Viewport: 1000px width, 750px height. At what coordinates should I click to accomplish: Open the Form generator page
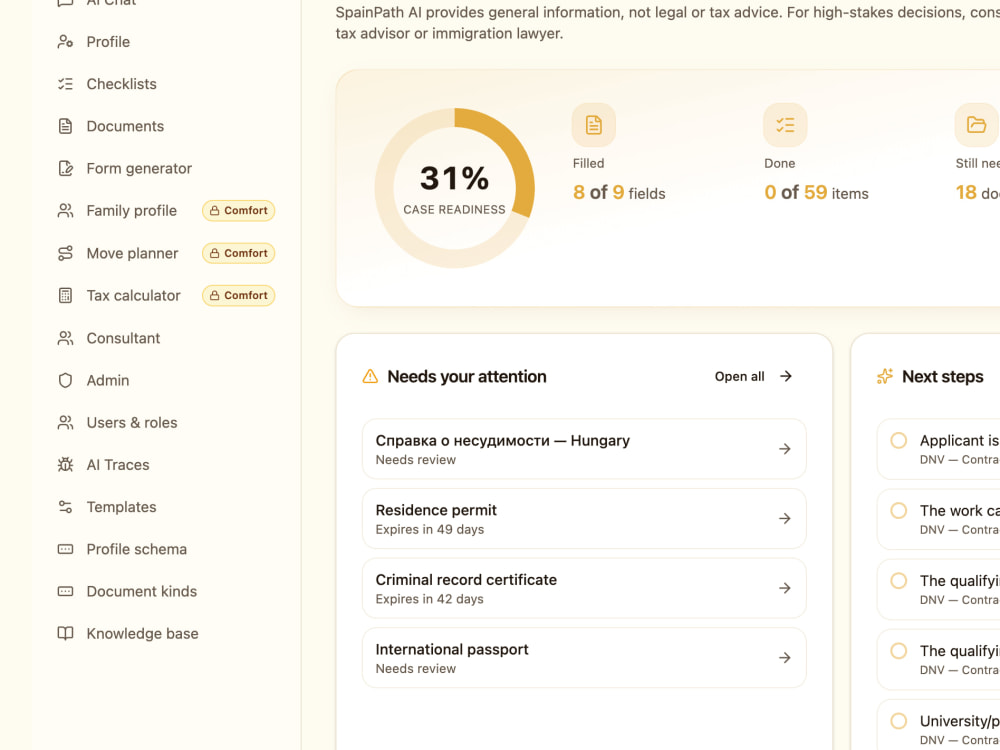139,168
